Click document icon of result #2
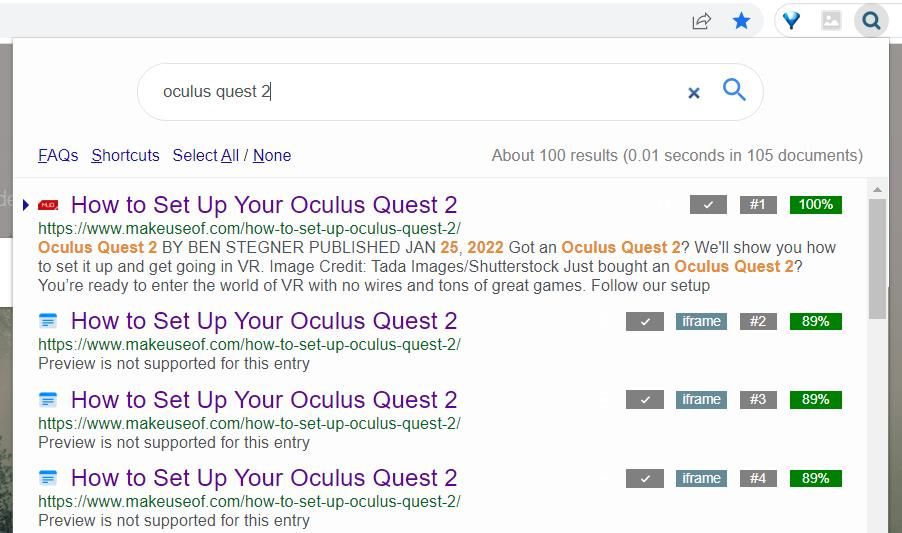Viewport: 902px width, 533px height. click(48, 321)
